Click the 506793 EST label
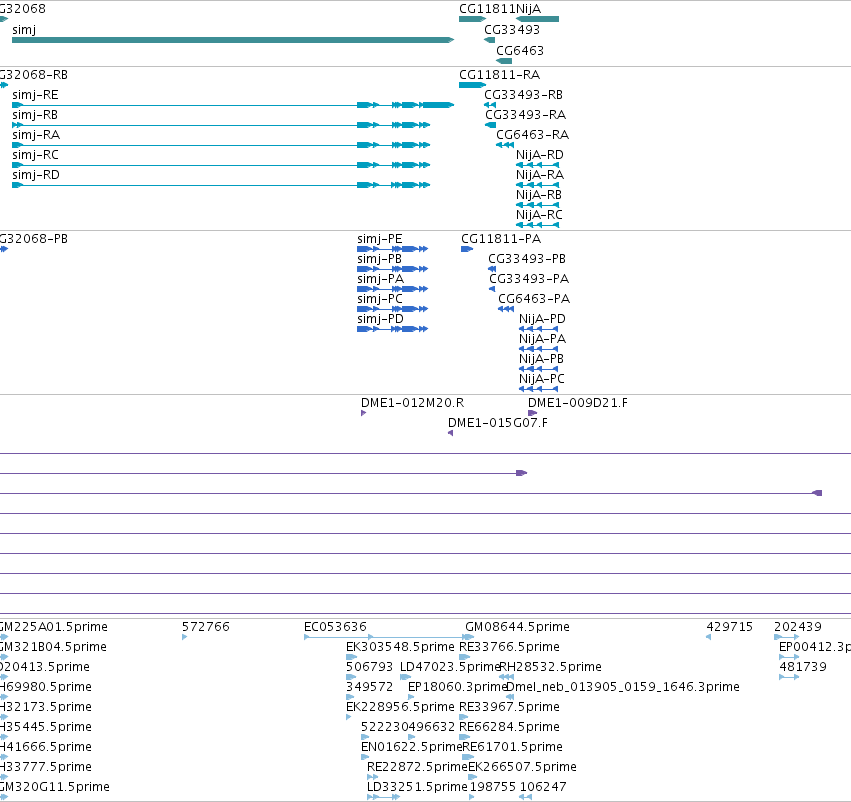 (369, 667)
